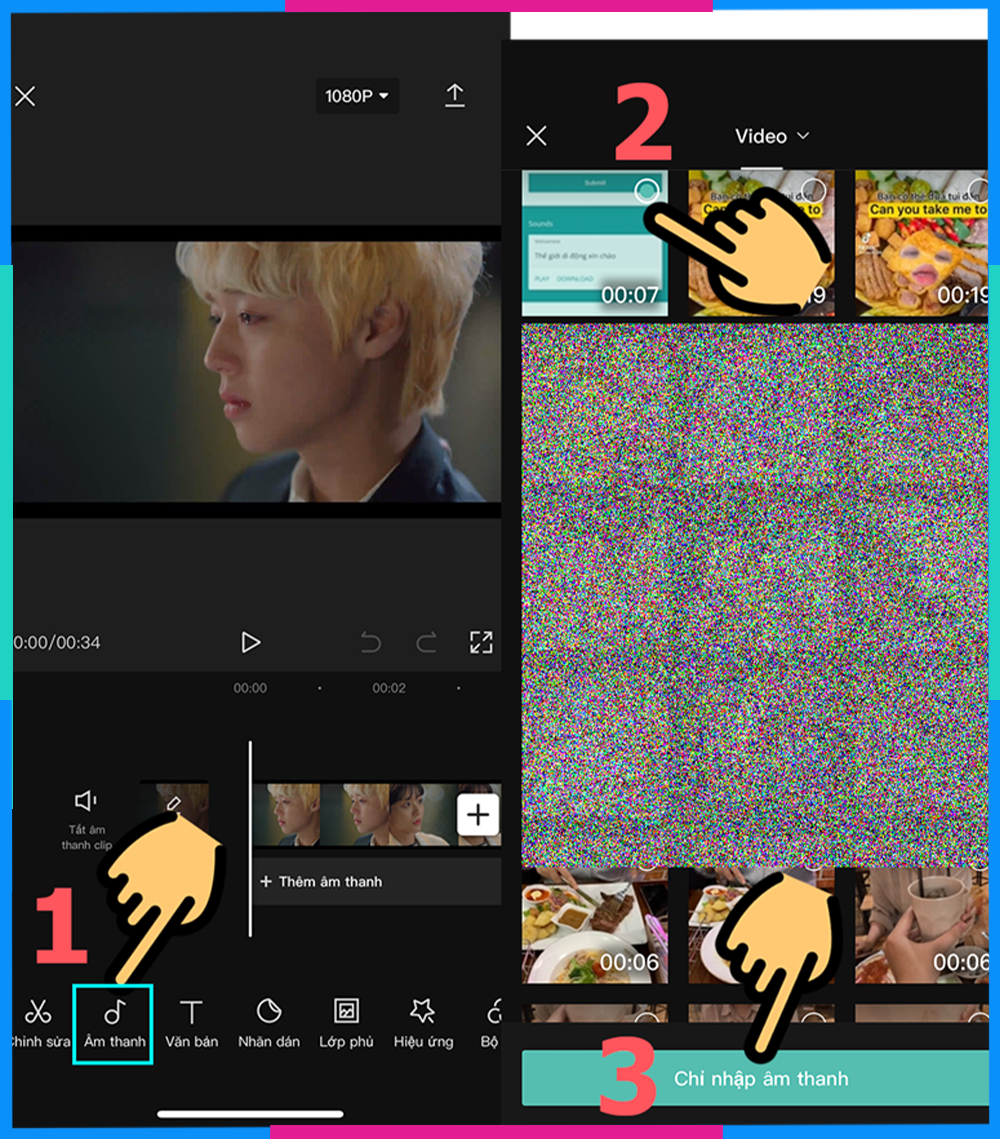Choose the rightmost food video with the 00:19 duration
Viewport: 1000px width, 1139px height.
[x=921, y=243]
